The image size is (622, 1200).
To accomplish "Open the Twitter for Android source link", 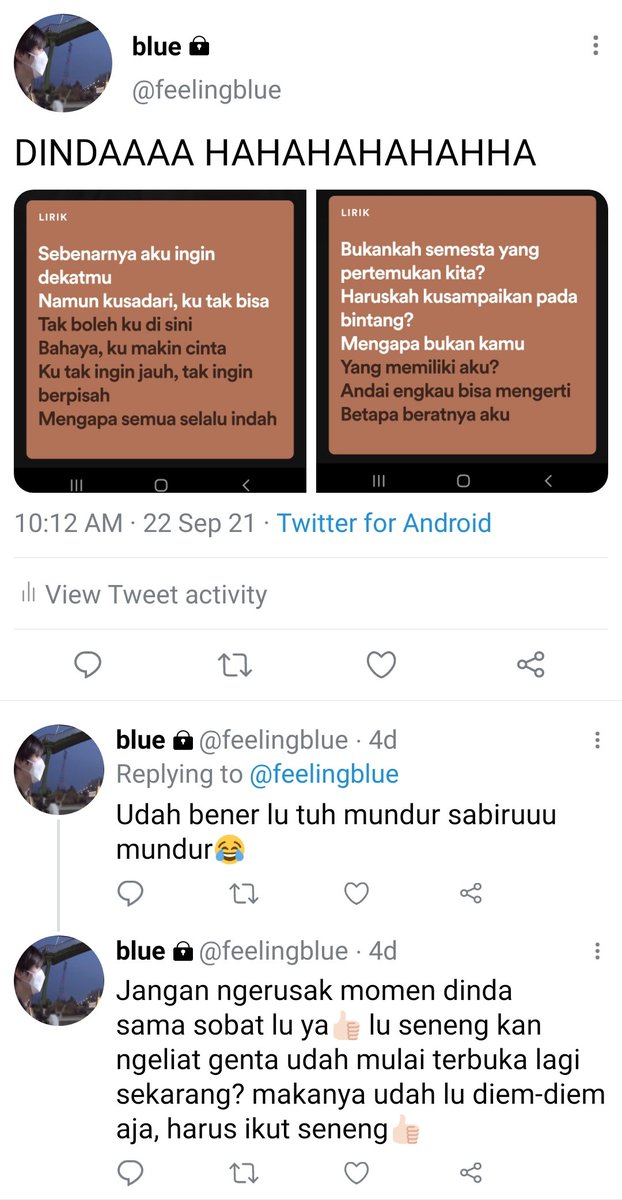I will (x=384, y=523).
